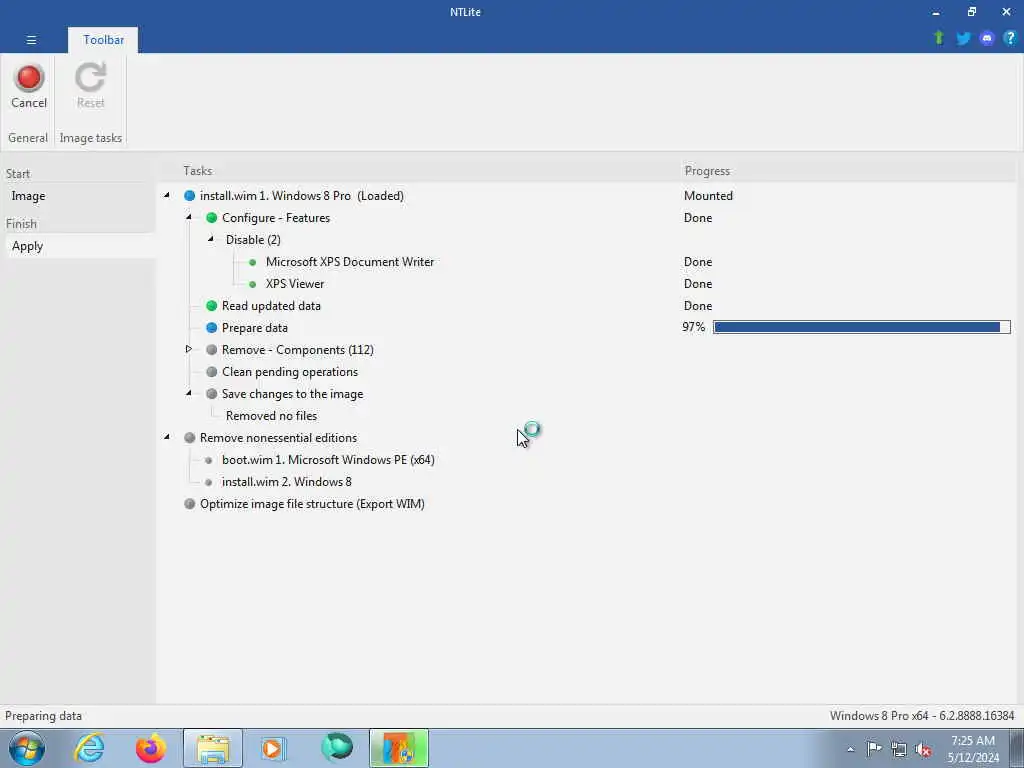Image resolution: width=1024 pixels, height=768 pixels.
Task: Select the Toolbar tab
Action: pyautogui.click(x=103, y=40)
